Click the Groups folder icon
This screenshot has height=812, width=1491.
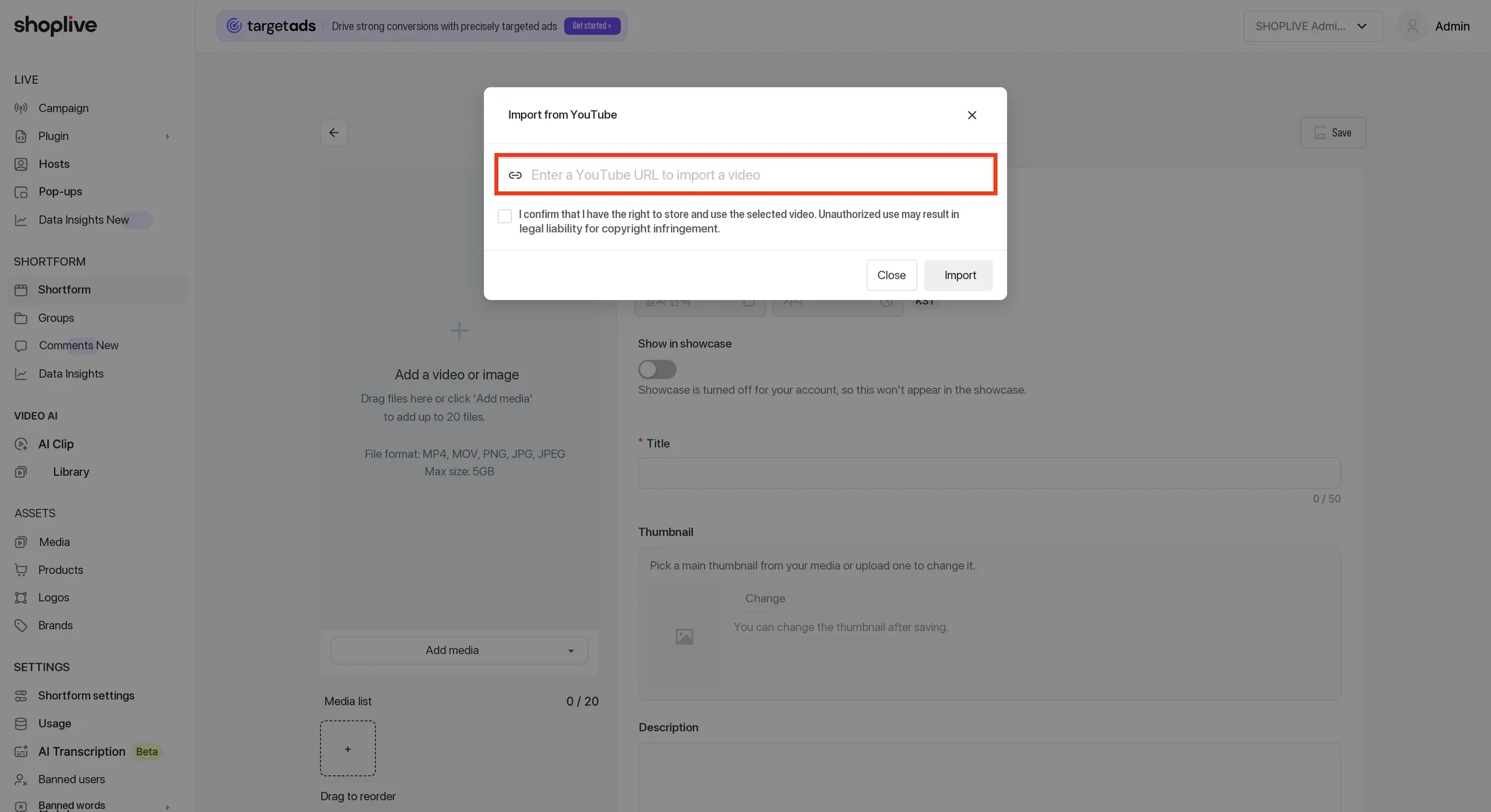[x=21, y=318]
